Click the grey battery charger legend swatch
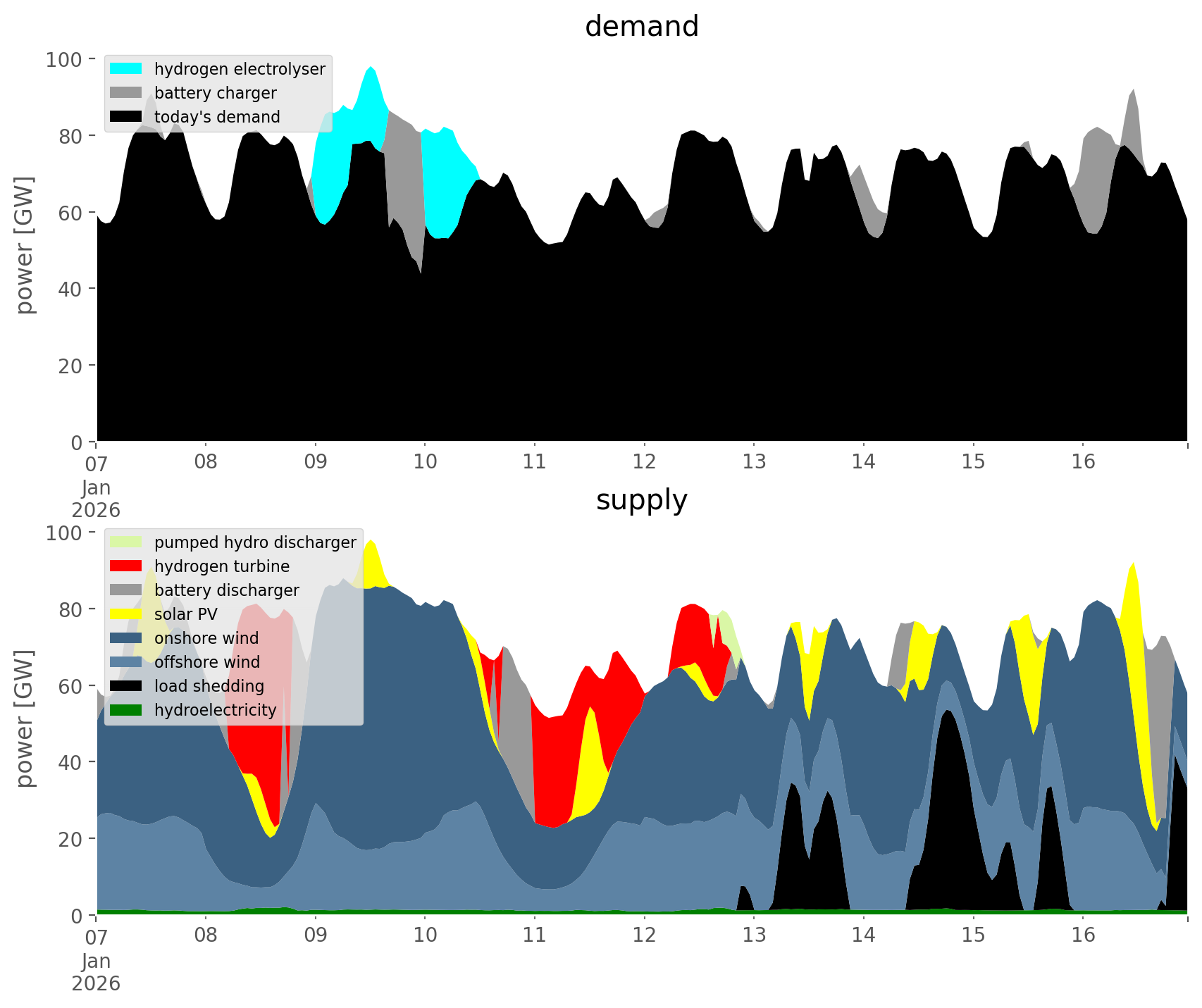Image resolution: width=1202 pixels, height=1008 pixels. [x=126, y=93]
